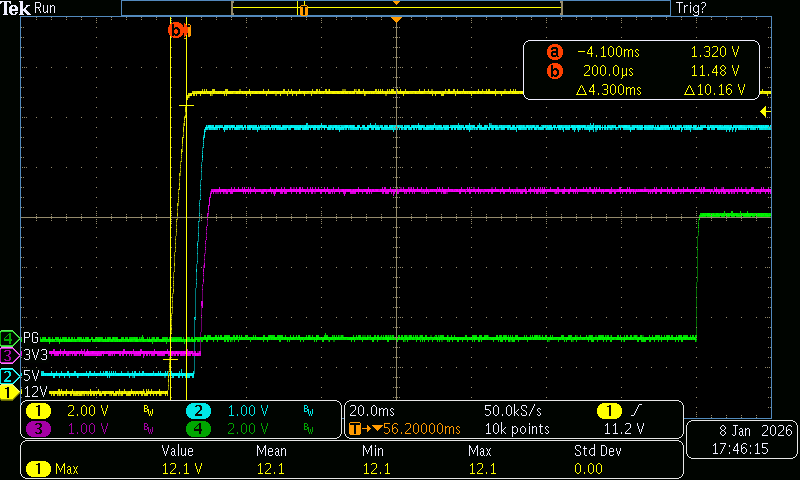Click the channel 3 1.00 V scale badge
This screenshot has height=480, width=800.
click(38, 428)
